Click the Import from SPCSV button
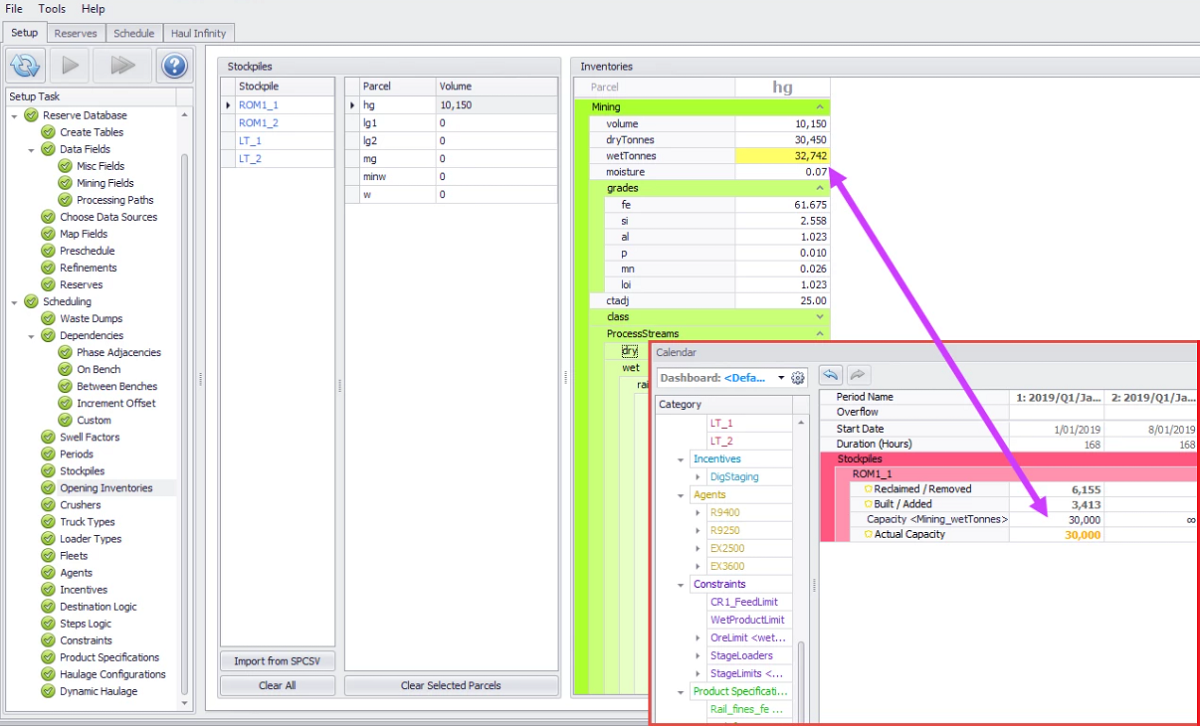 [277, 661]
